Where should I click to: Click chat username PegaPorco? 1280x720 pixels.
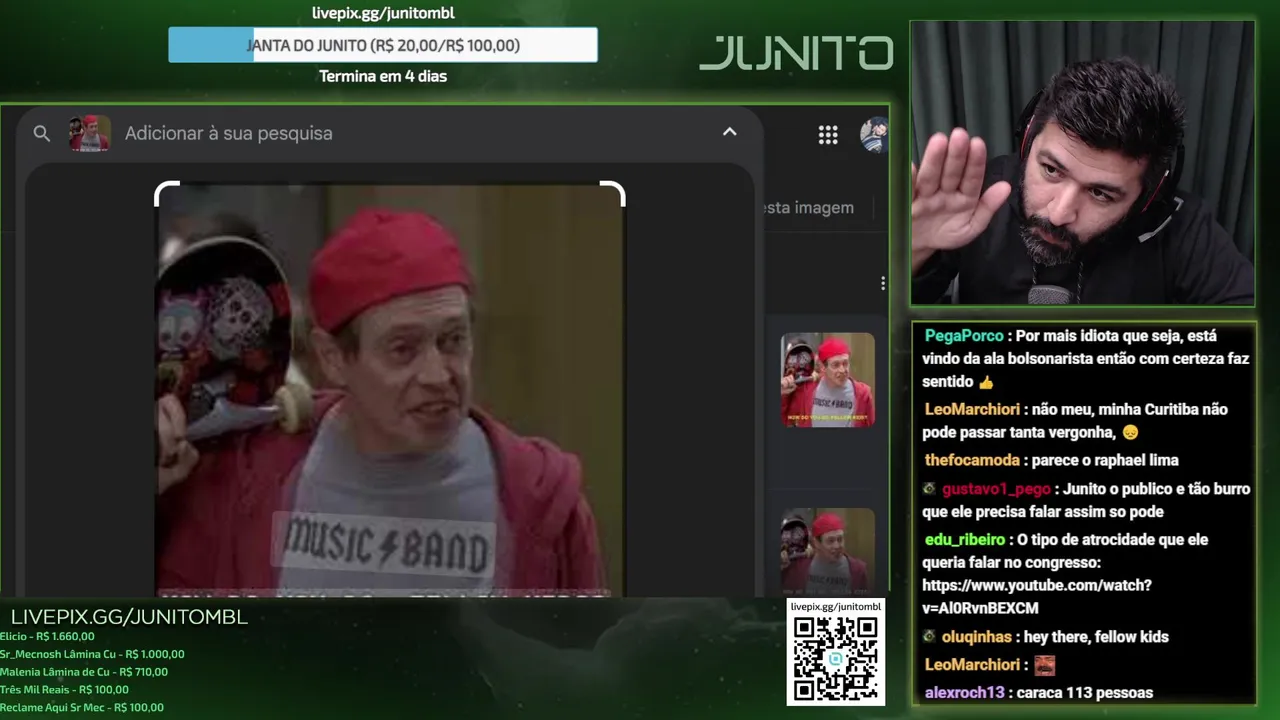tap(964, 336)
